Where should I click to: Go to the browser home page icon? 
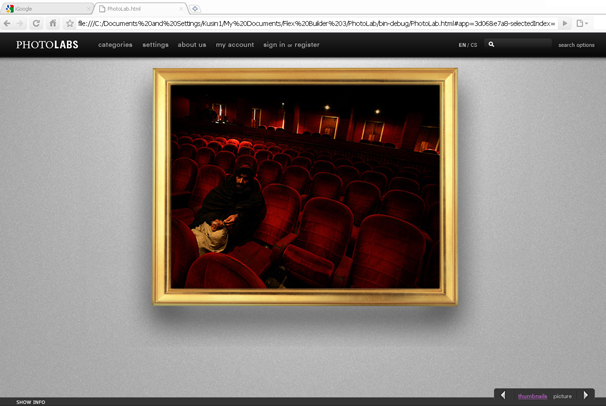click(x=53, y=23)
